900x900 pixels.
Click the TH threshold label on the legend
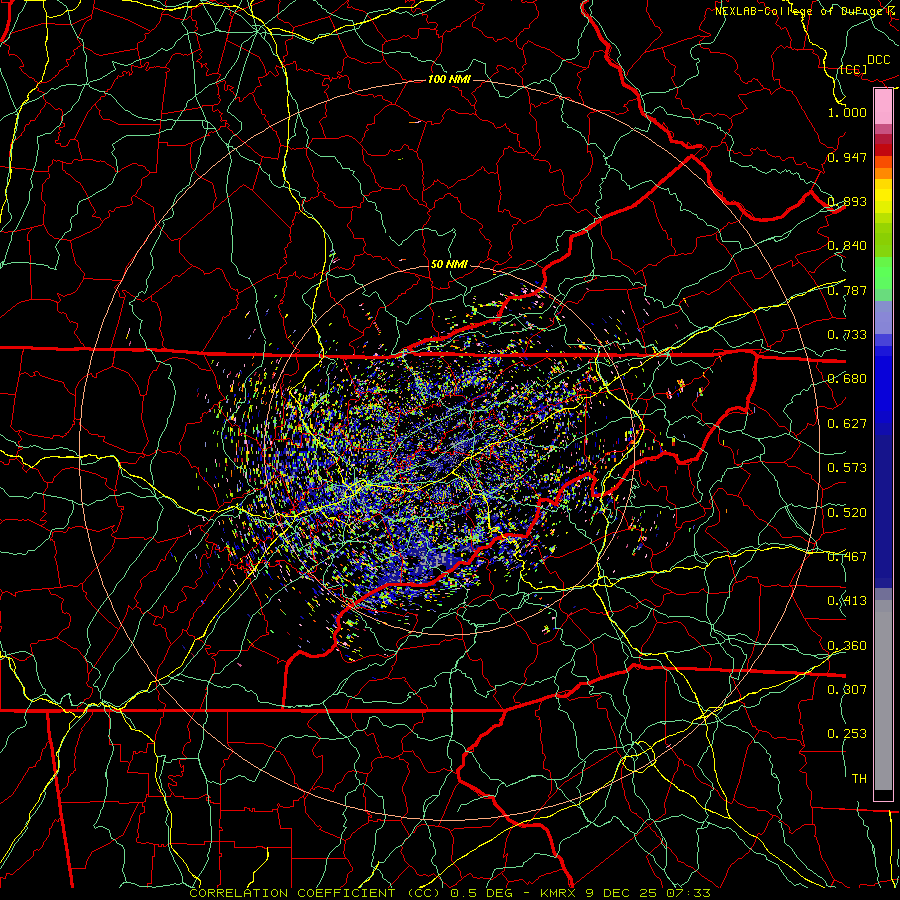[859, 779]
